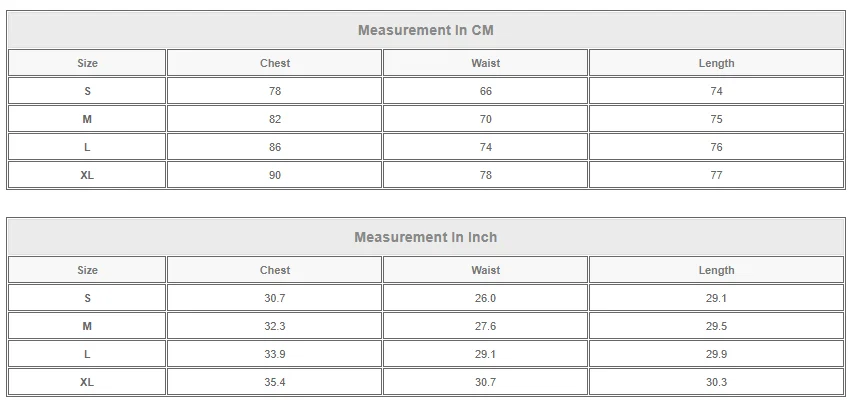
Task: Click the Measurement In Inch table title
Action: pos(426,237)
